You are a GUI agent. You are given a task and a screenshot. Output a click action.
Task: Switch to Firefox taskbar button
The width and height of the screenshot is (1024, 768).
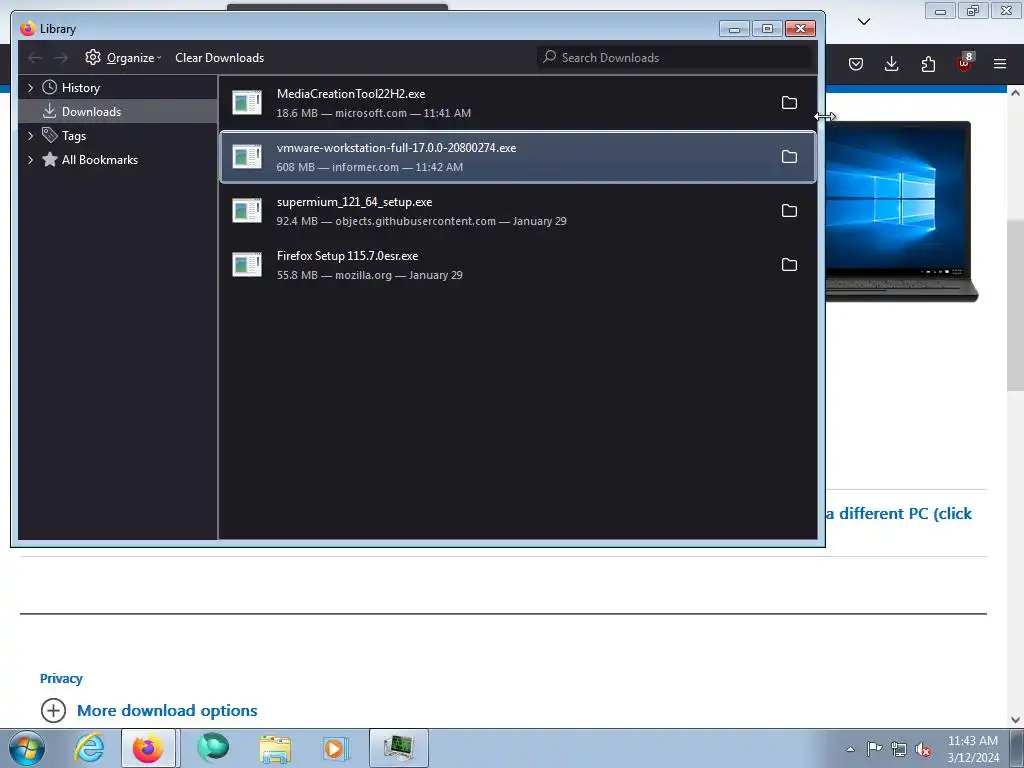click(x=148, y=748)
